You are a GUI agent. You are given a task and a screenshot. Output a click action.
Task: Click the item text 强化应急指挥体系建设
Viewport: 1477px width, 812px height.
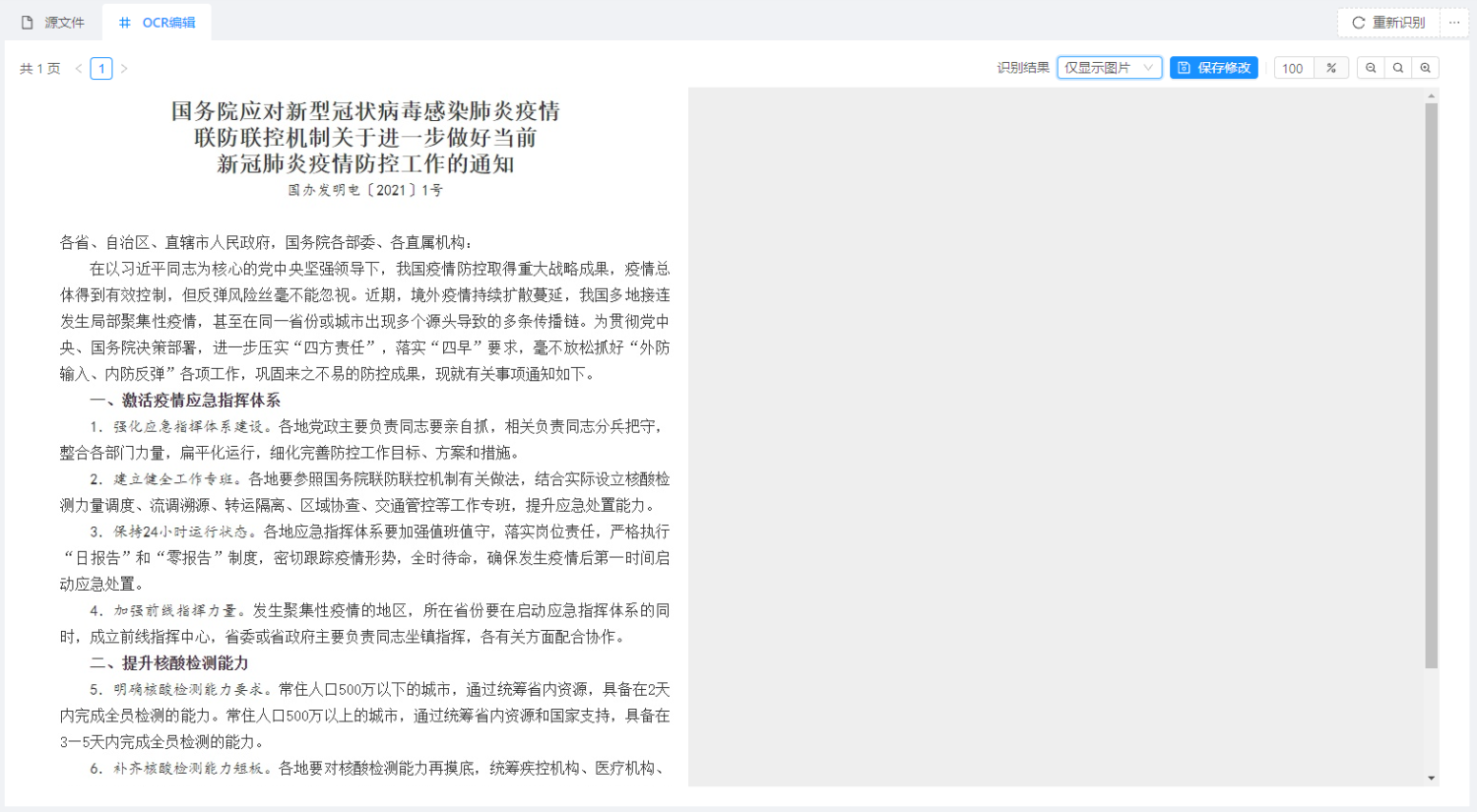[188, 427]
